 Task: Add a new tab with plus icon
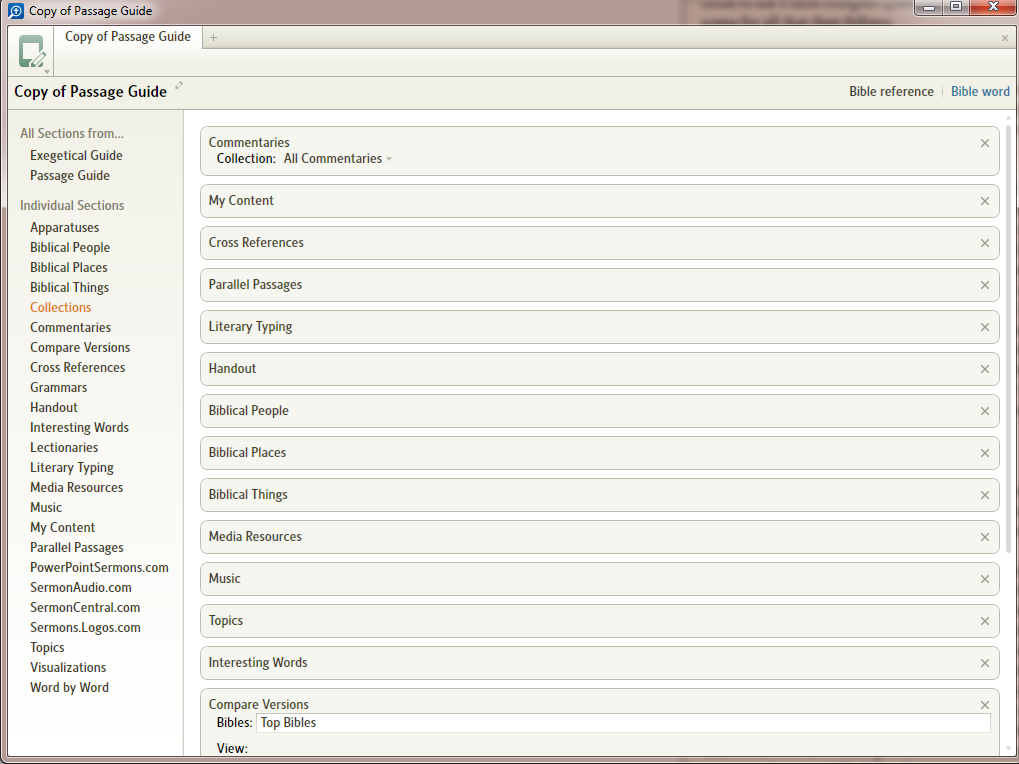click(213, 38)
